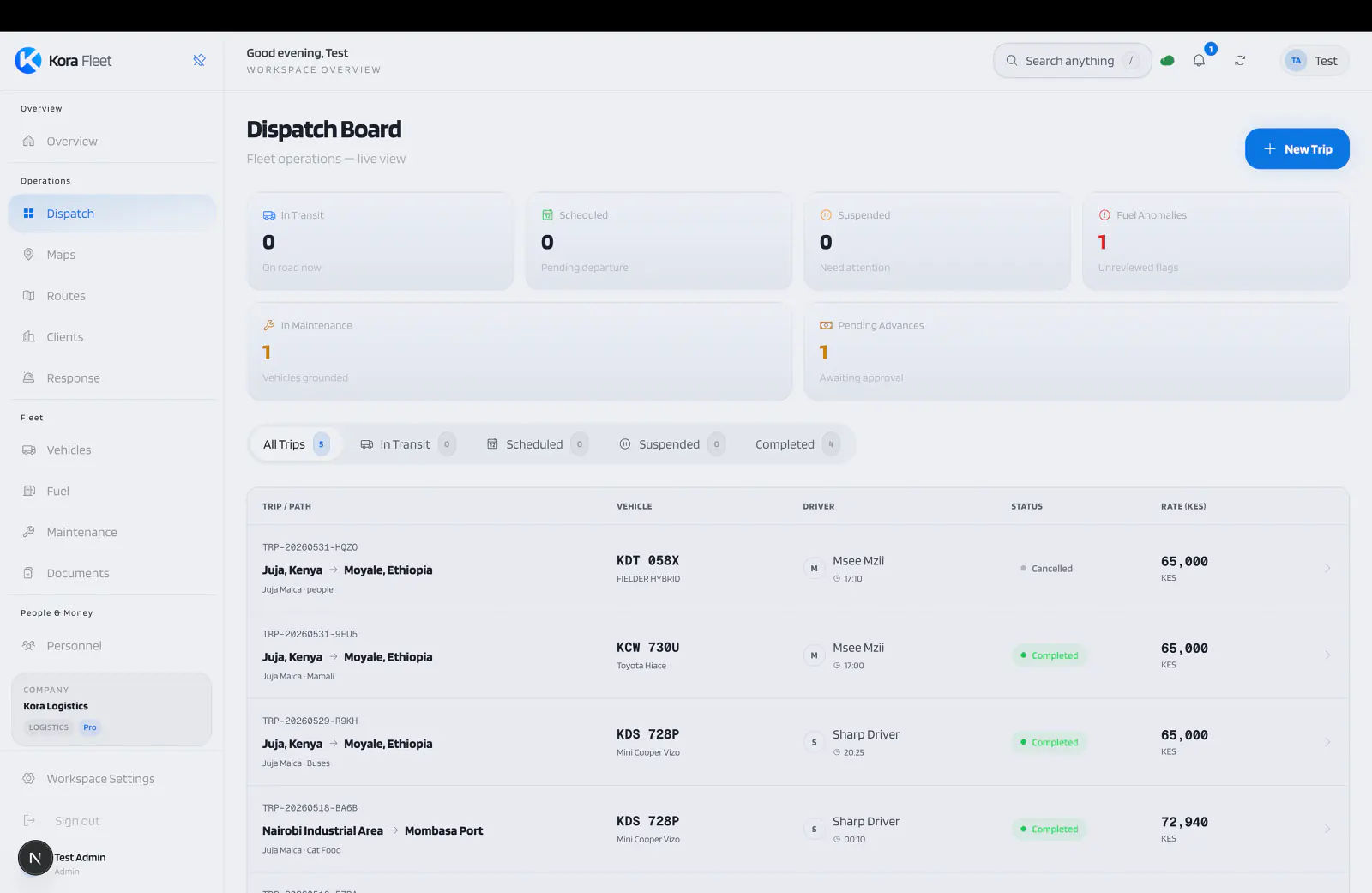Select Dispatch in the sidebar
The height and width of the screenshot is (893, 1372).
pos(112,214)
